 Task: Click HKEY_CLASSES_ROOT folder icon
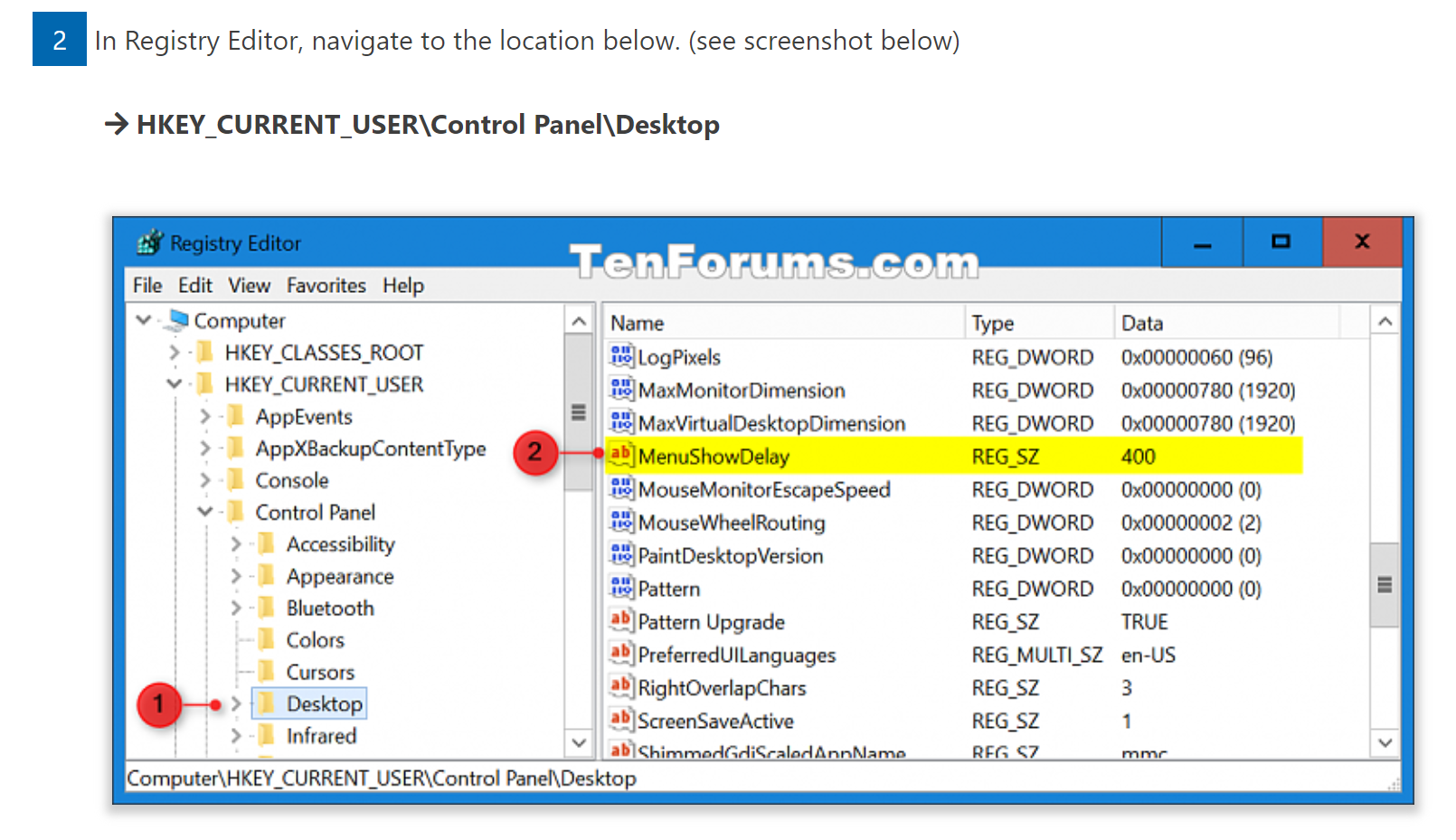205,352
